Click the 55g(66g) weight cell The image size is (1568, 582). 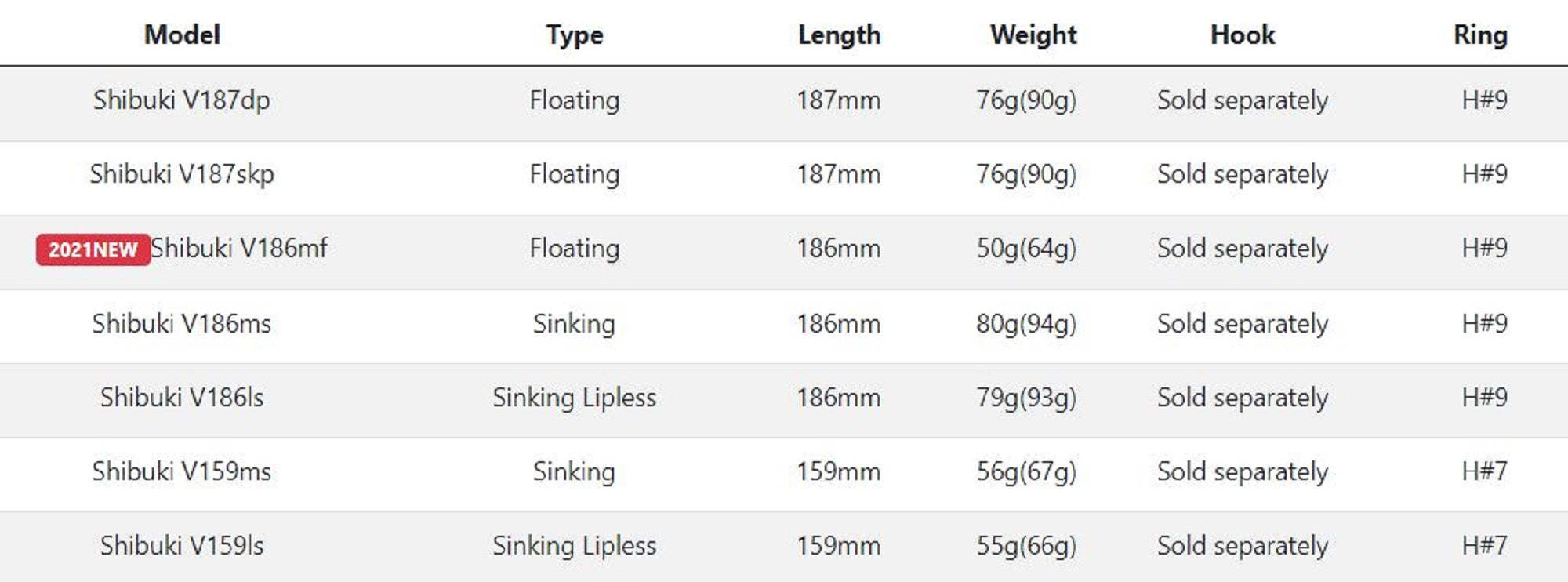(1026, 546)
